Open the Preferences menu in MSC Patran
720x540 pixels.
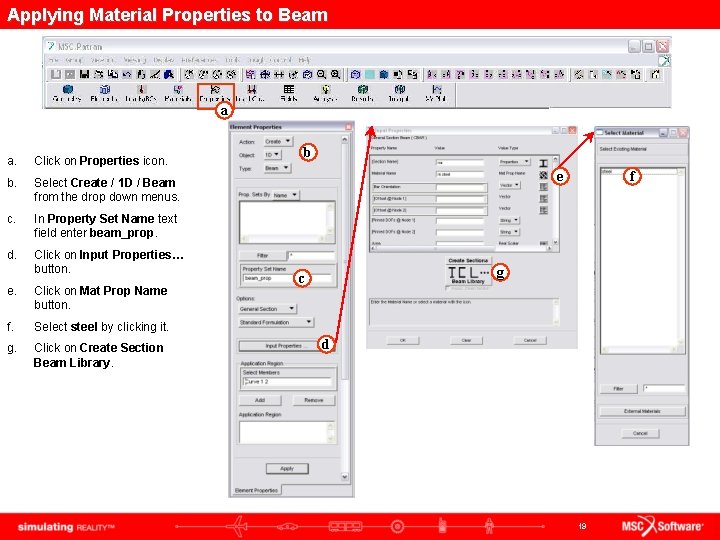click(x=199, y=60)
